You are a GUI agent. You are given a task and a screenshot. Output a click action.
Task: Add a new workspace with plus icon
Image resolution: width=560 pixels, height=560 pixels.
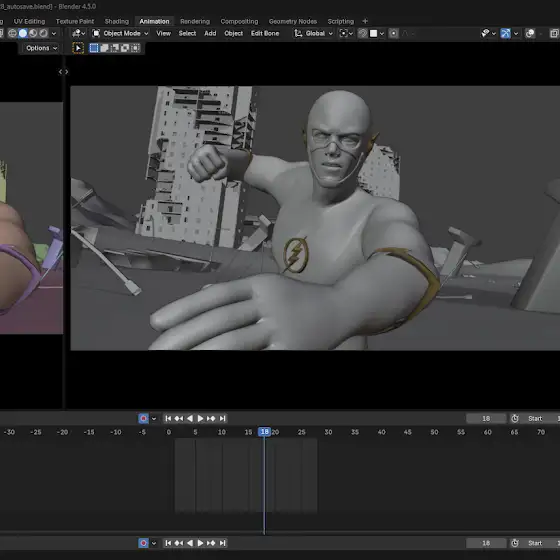pyautogui.click(x=365, y=21)
